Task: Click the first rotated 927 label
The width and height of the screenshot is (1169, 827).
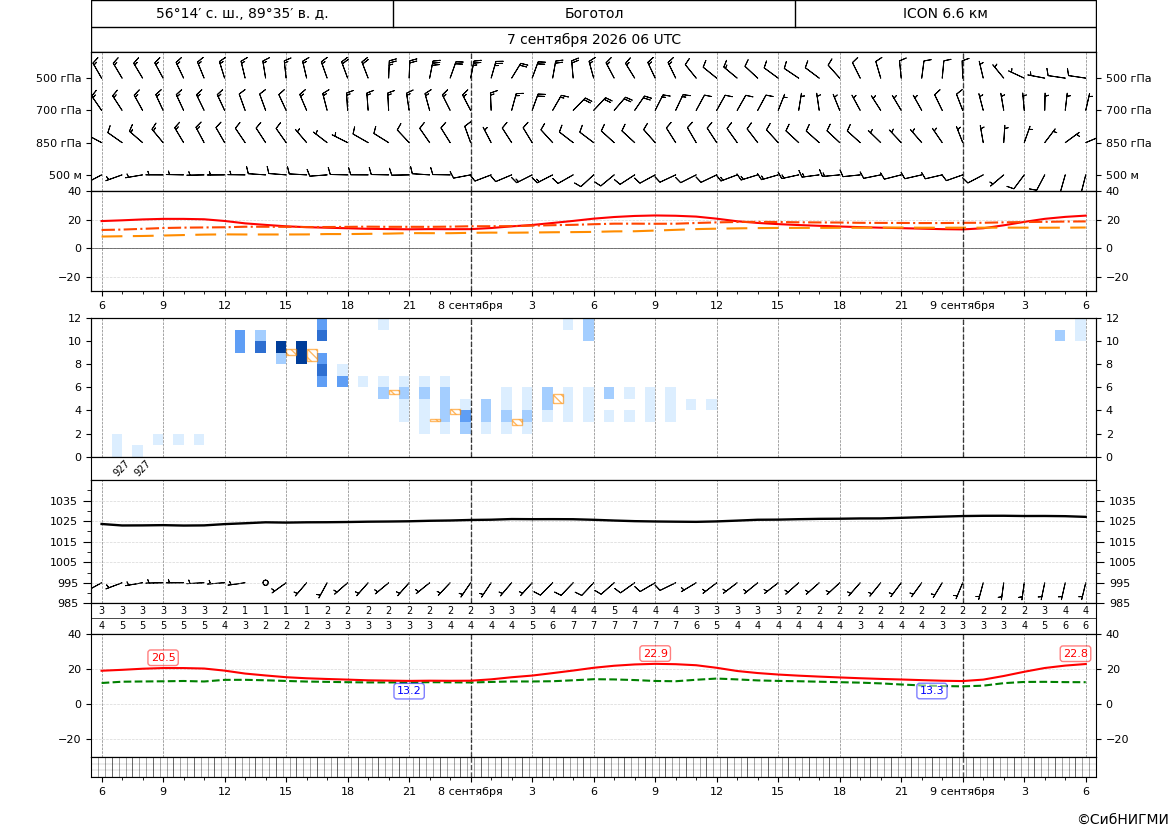Action: pyautogui.click(x=121, y=468)
